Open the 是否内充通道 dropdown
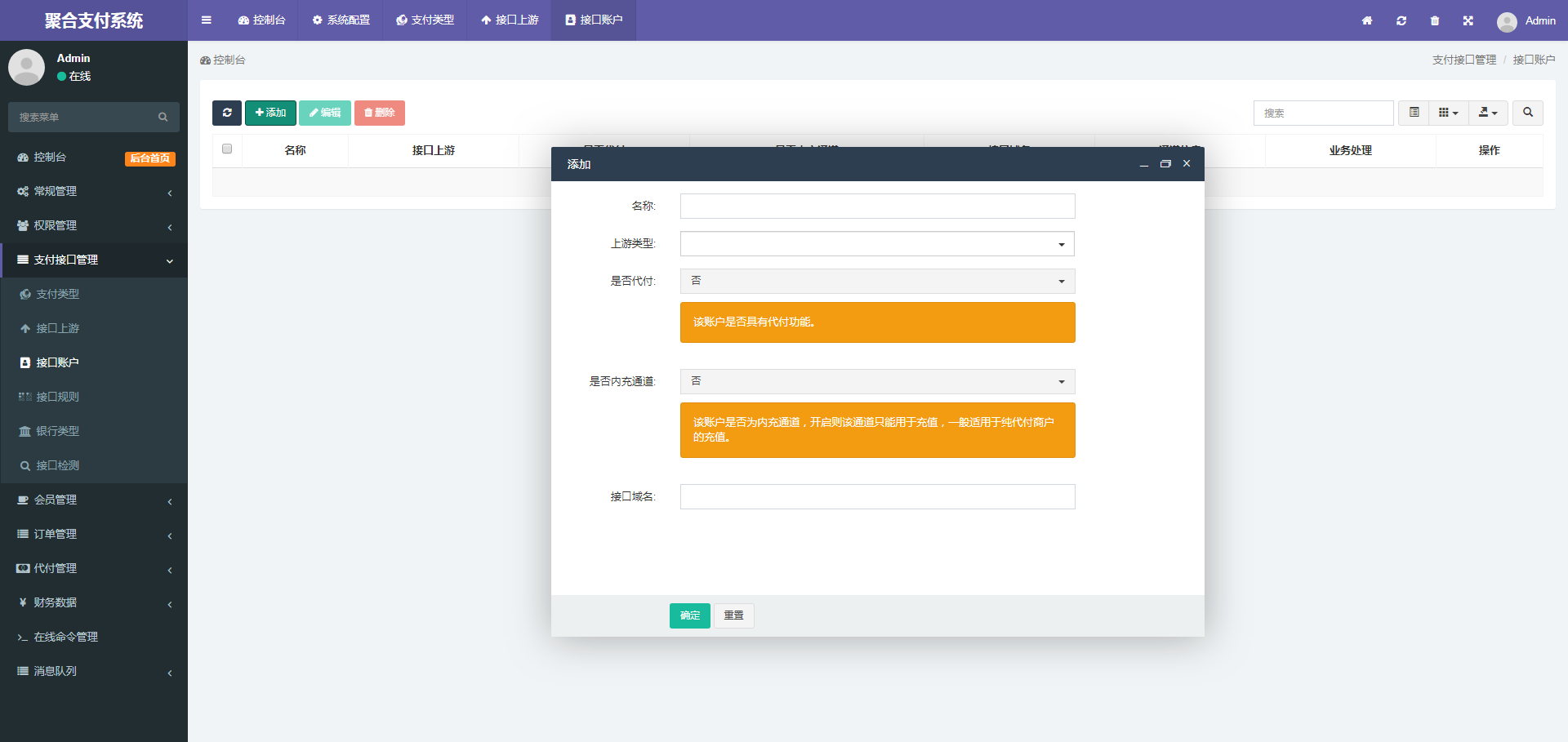The width and height of the screenshot is (1568, 742). [x=877, y=382]
